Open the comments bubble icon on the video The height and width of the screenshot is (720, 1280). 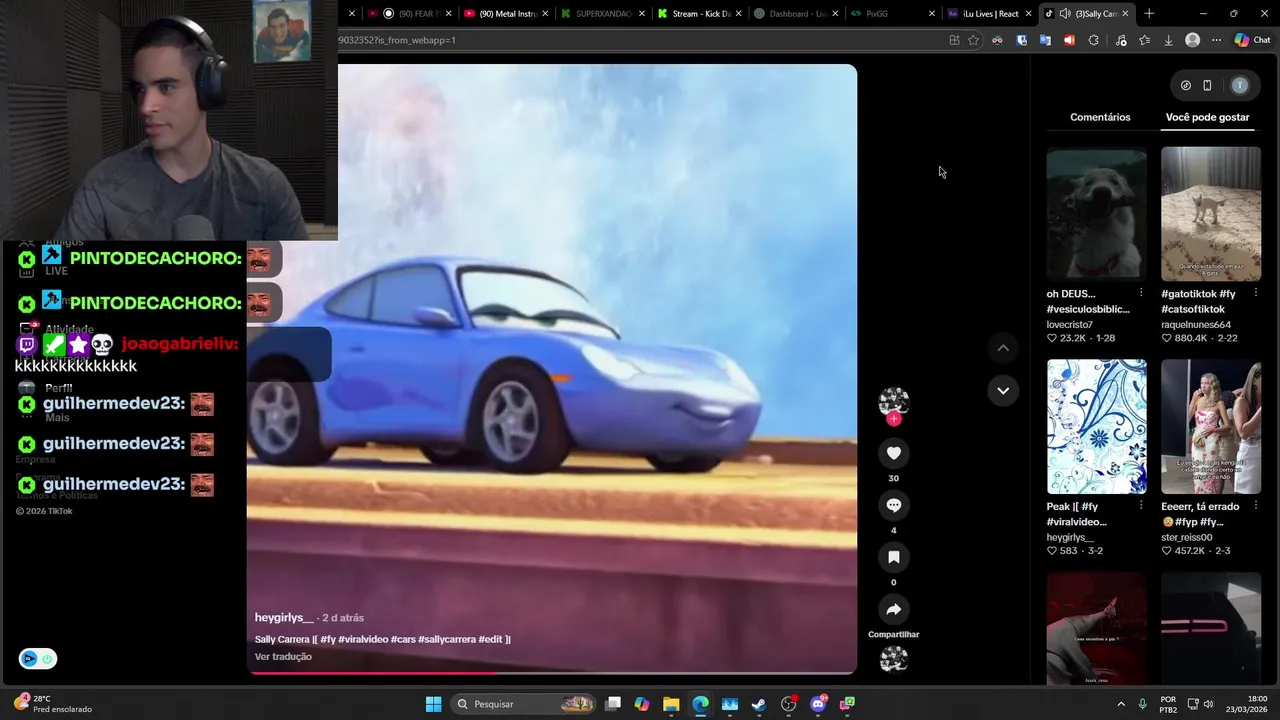pos(893,505)
